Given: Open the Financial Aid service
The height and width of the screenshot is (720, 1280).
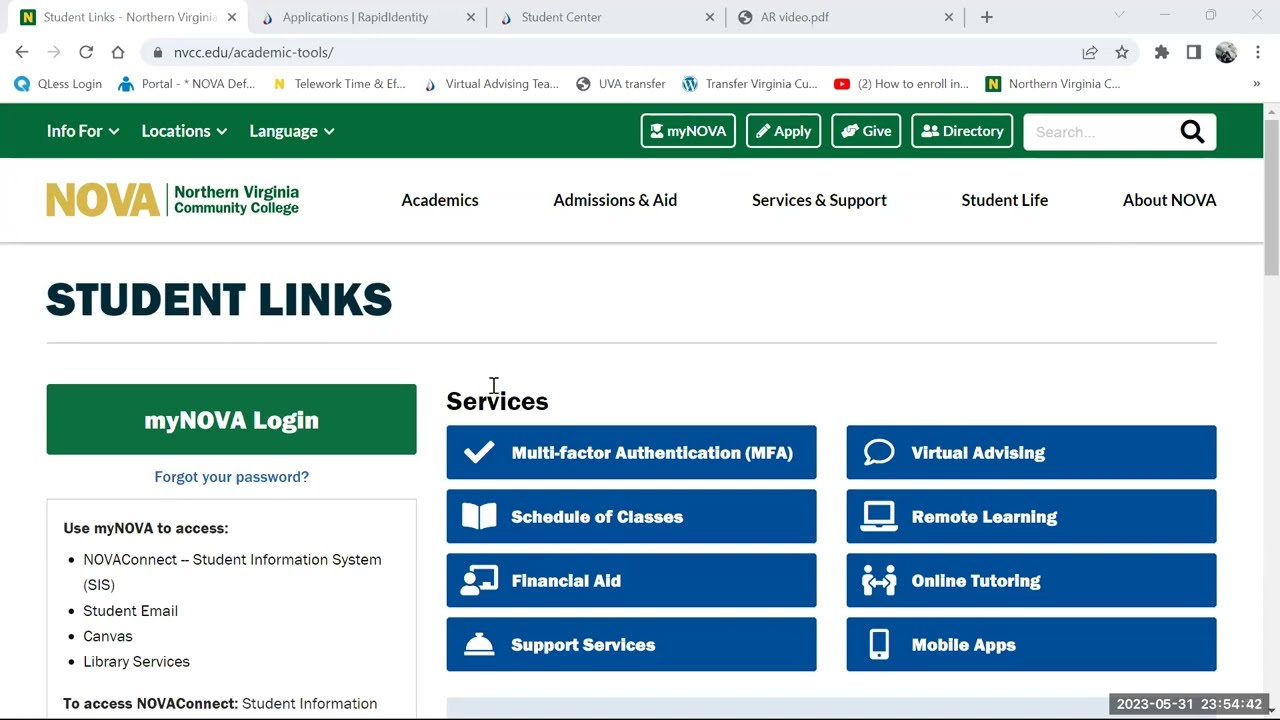Looking at the screenshot, I should (631, 580).
